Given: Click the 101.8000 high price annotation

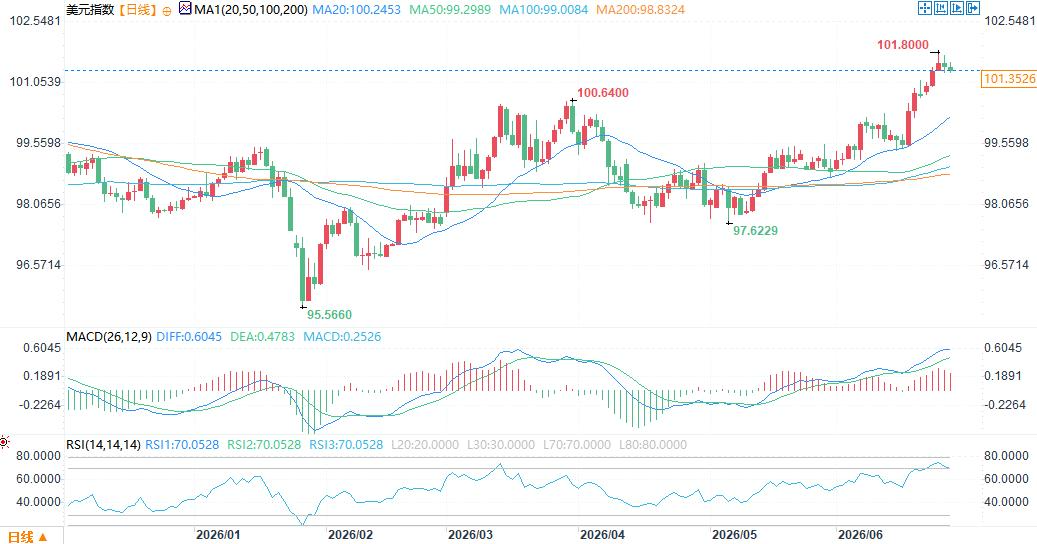Looking at the screenshot, I should [903, 45].
